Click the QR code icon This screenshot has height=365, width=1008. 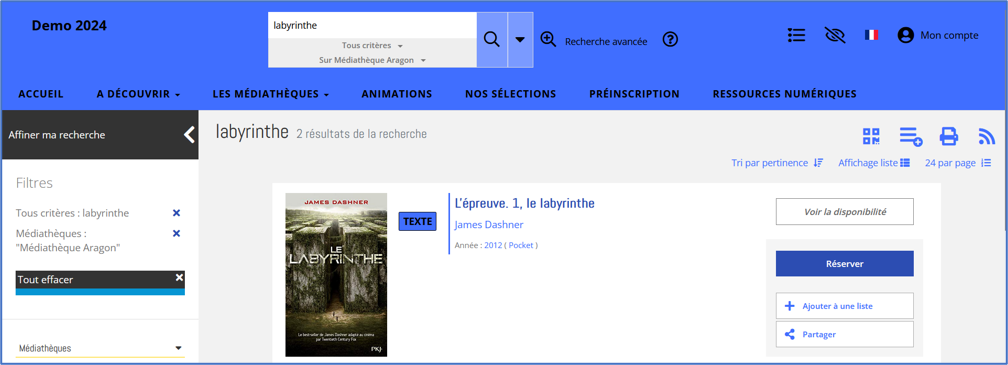coord(871,136)
